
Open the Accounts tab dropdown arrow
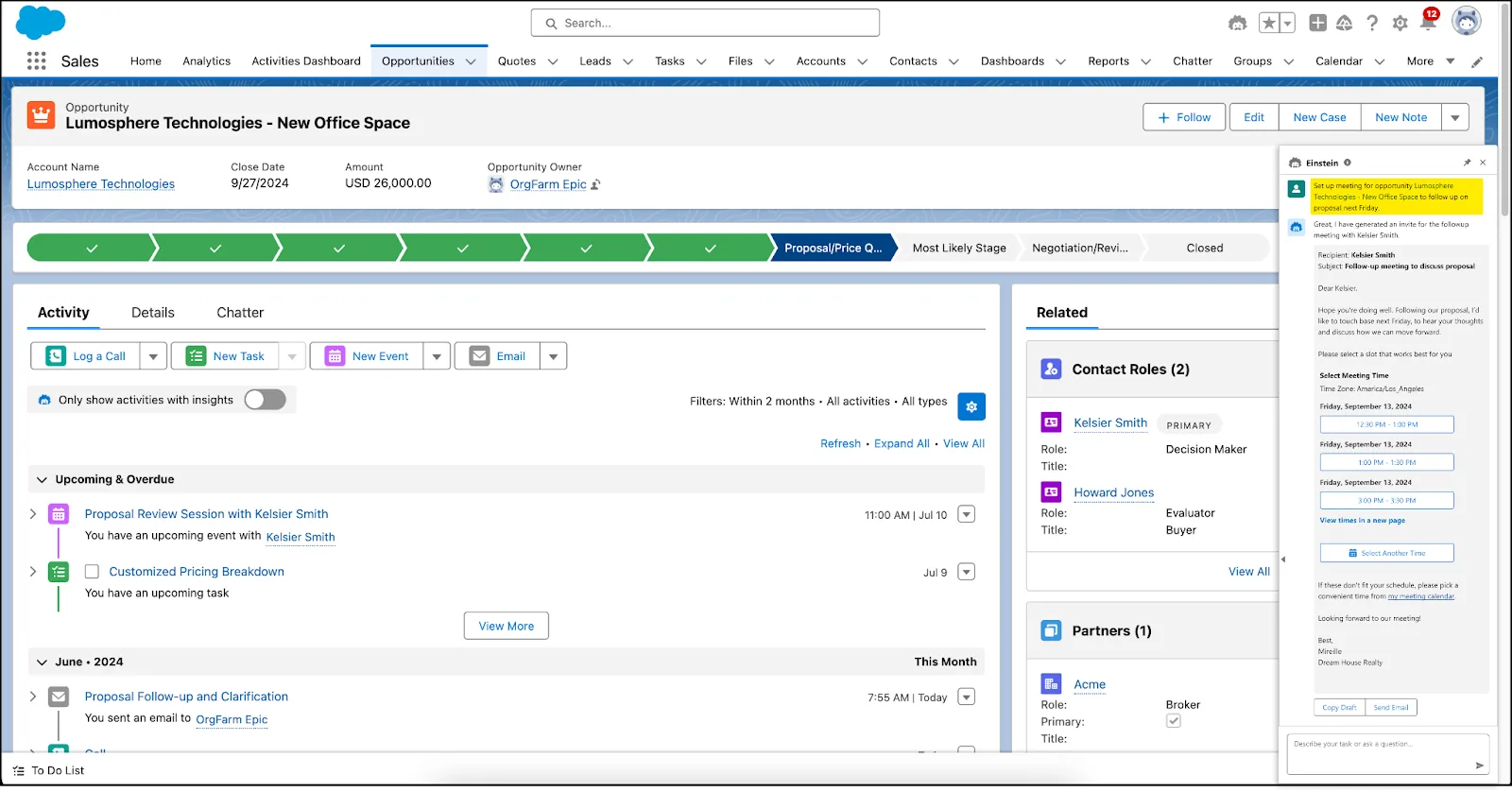[x=863, y=61]
